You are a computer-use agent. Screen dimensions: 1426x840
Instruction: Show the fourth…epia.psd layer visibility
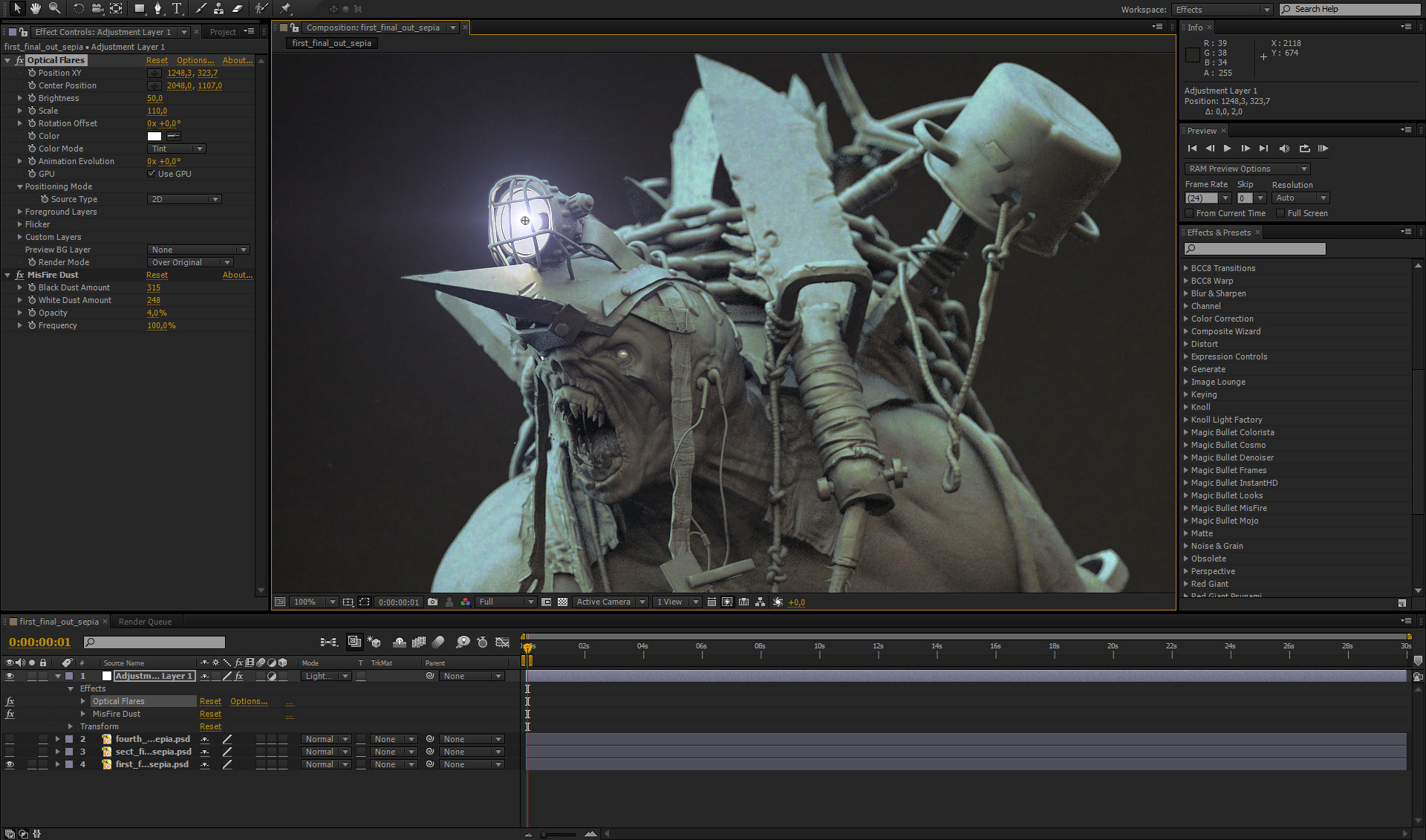point(10,739)
